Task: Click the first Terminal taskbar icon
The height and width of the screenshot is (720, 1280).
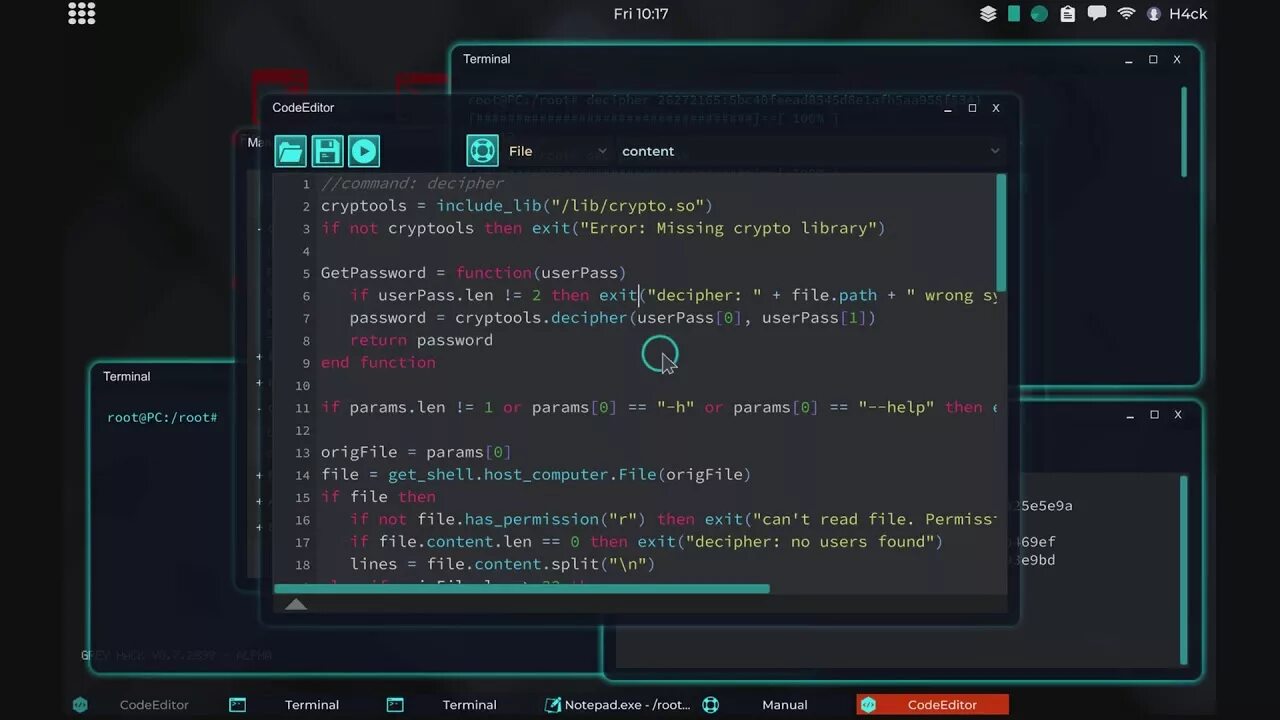Action: 237,705
